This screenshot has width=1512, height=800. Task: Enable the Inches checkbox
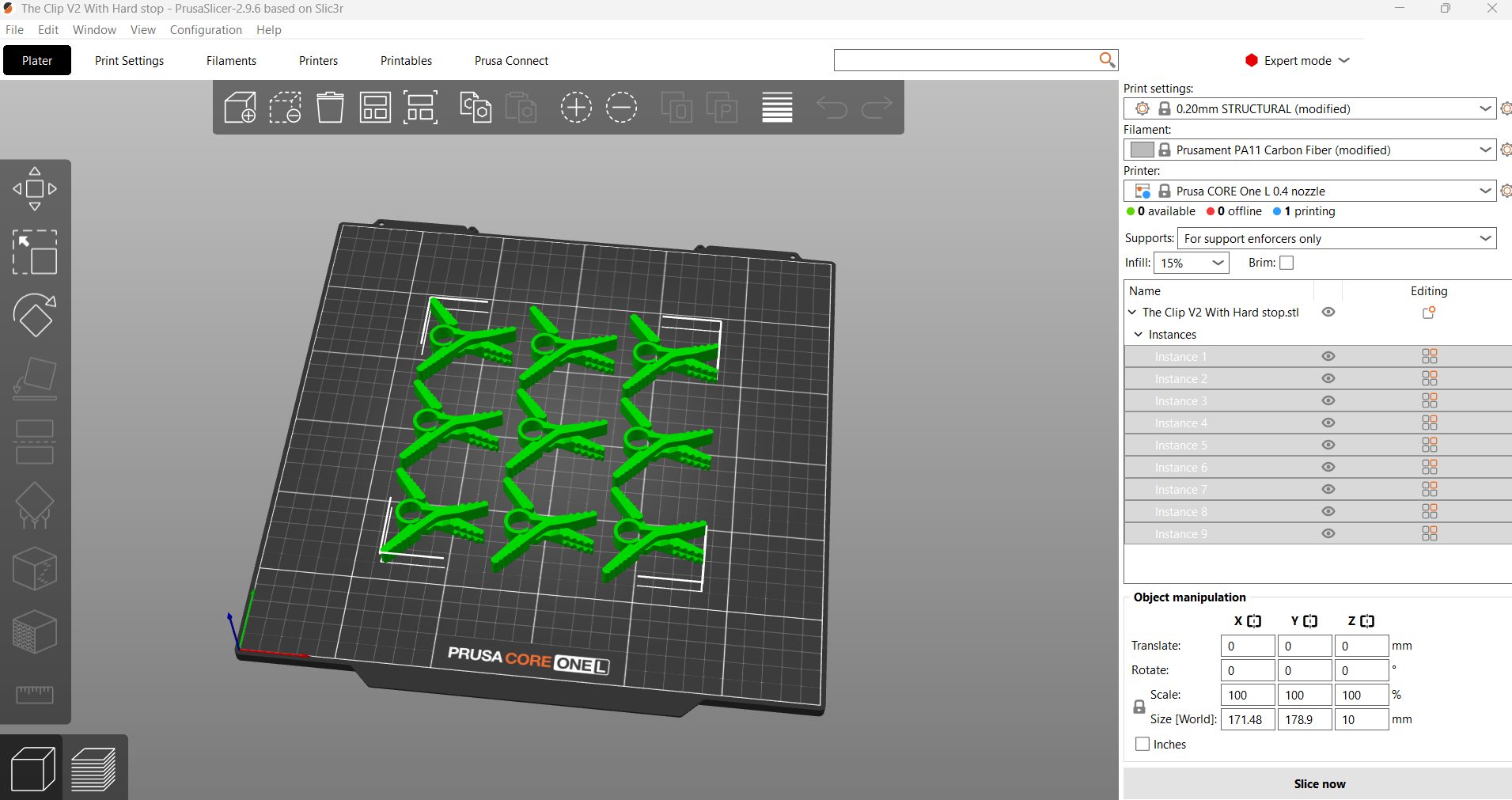coord(1143,745)
